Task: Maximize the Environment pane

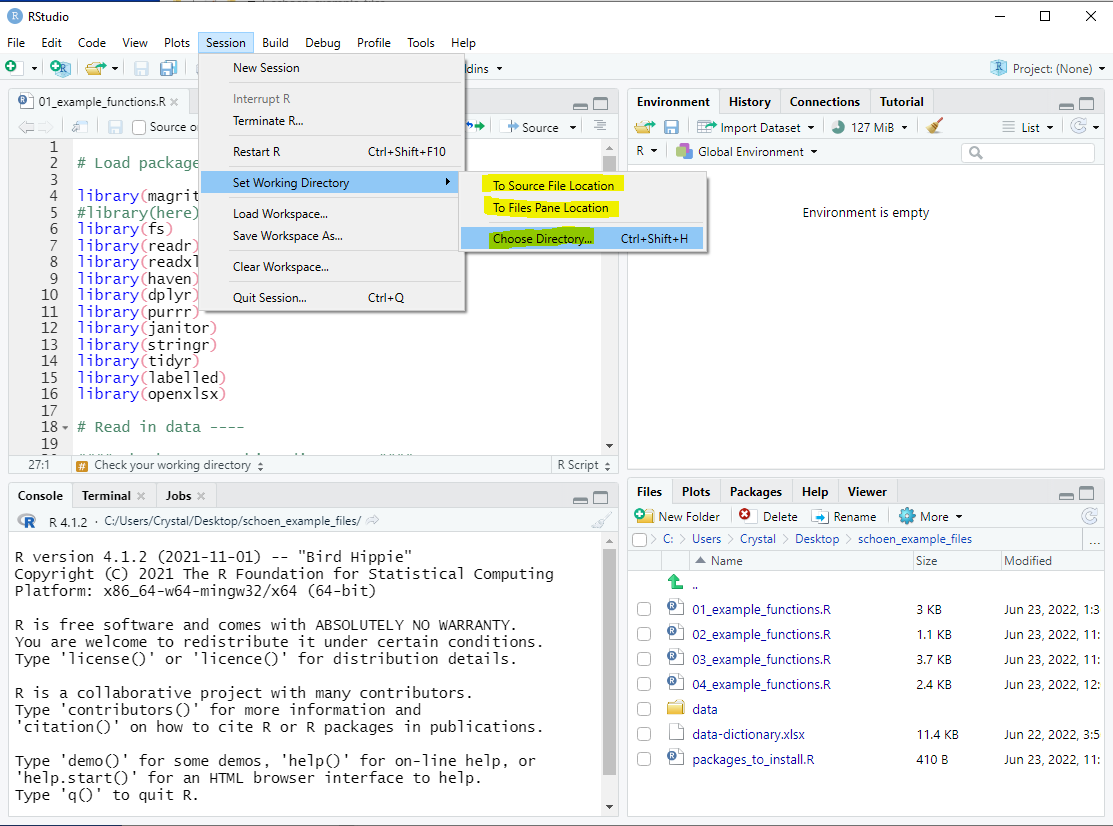Action: (1087, 104)
